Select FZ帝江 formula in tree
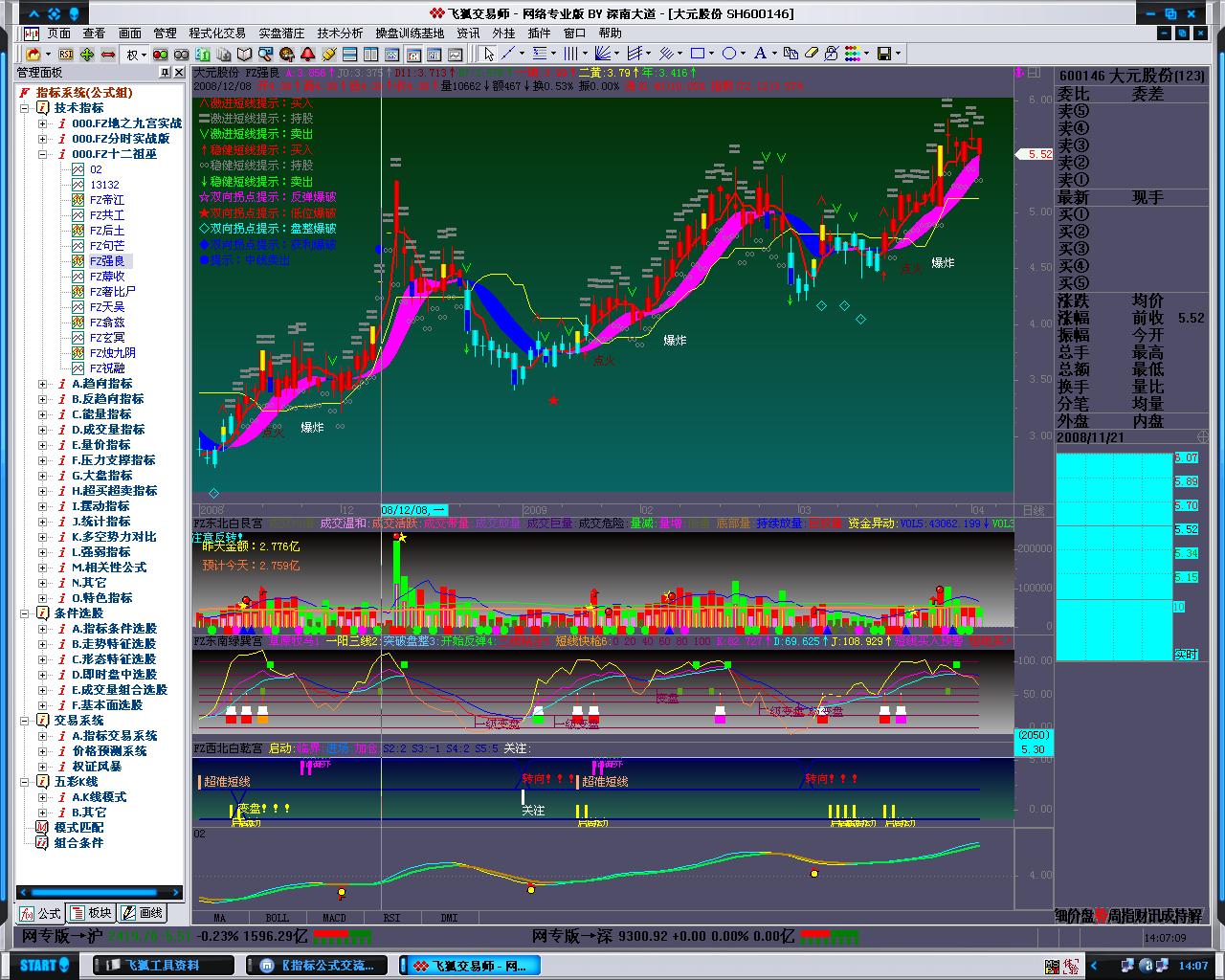This screenshot has width=1225, height=980. [x=107, y=200]
